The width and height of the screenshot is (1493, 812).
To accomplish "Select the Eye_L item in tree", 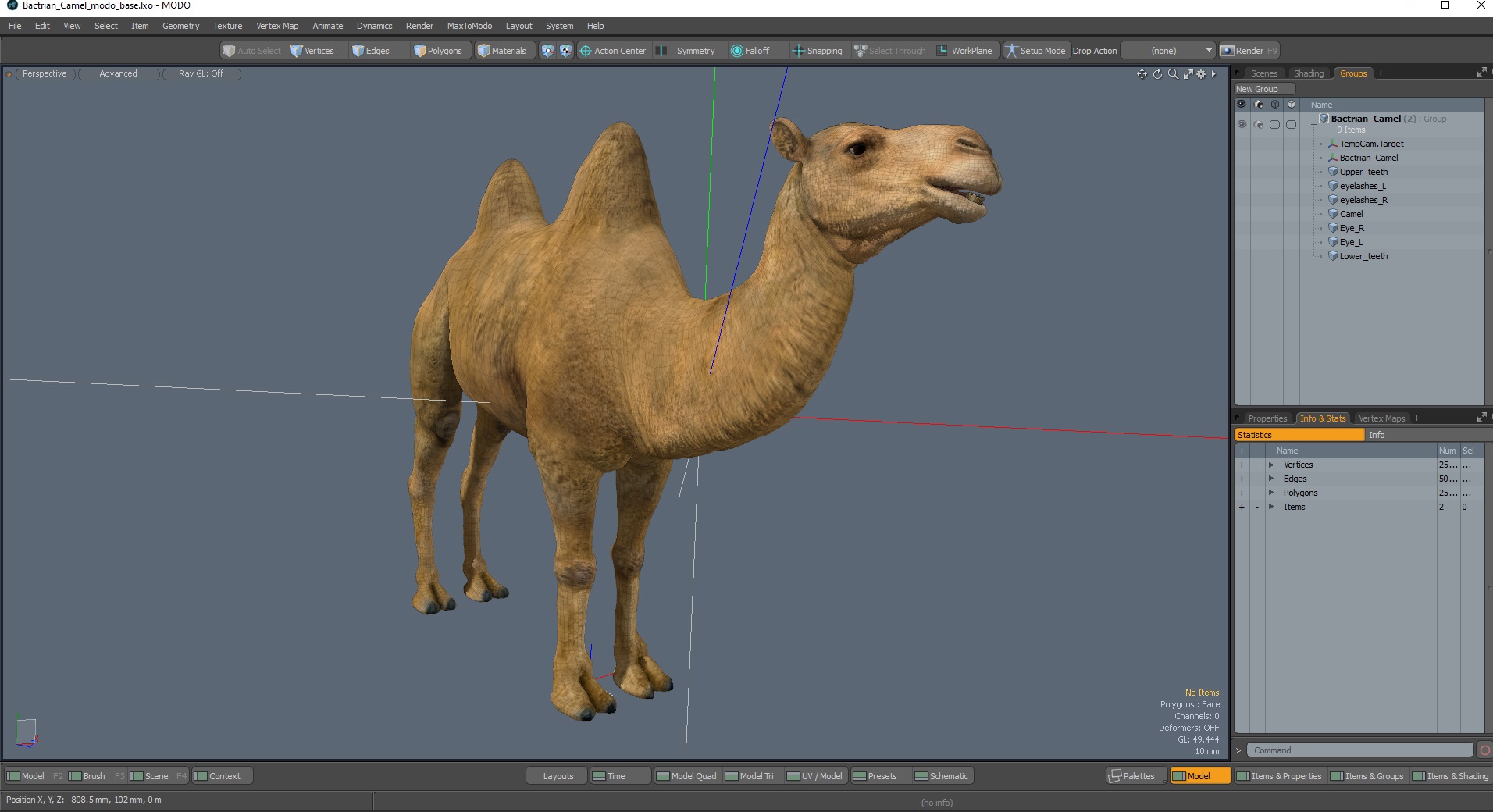I will click(x=1351, y=242).
